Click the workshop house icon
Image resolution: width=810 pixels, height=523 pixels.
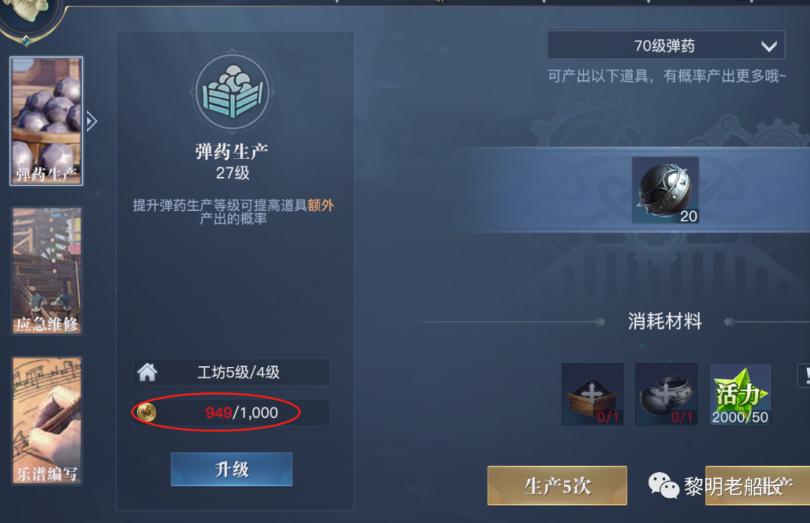(147, 372)
